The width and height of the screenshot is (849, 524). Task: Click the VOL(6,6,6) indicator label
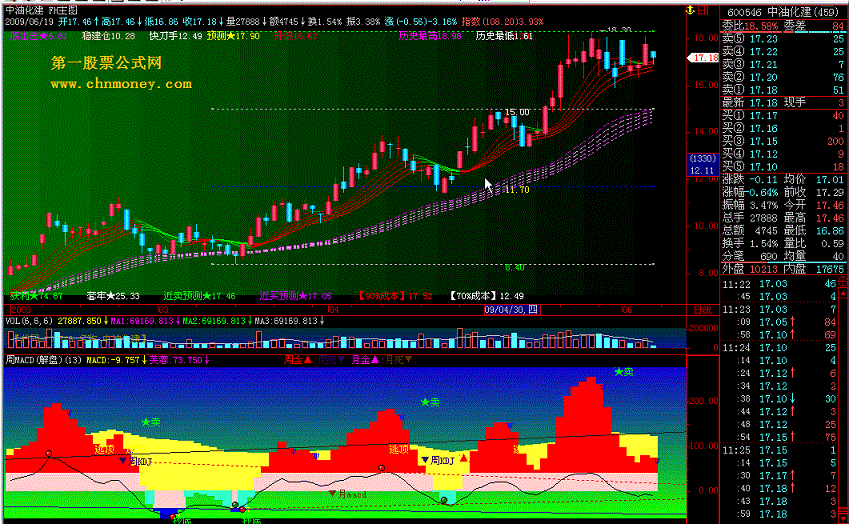(x=29, y=321)
